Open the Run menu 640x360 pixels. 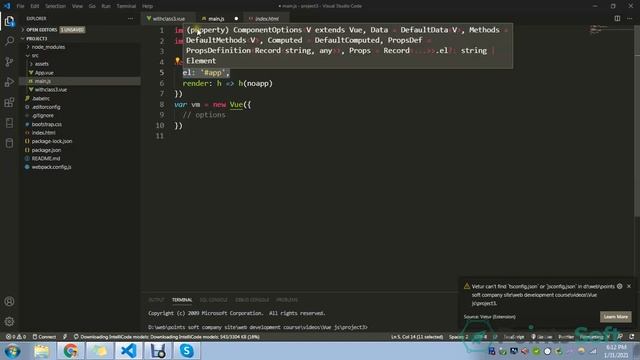point(106,6)
